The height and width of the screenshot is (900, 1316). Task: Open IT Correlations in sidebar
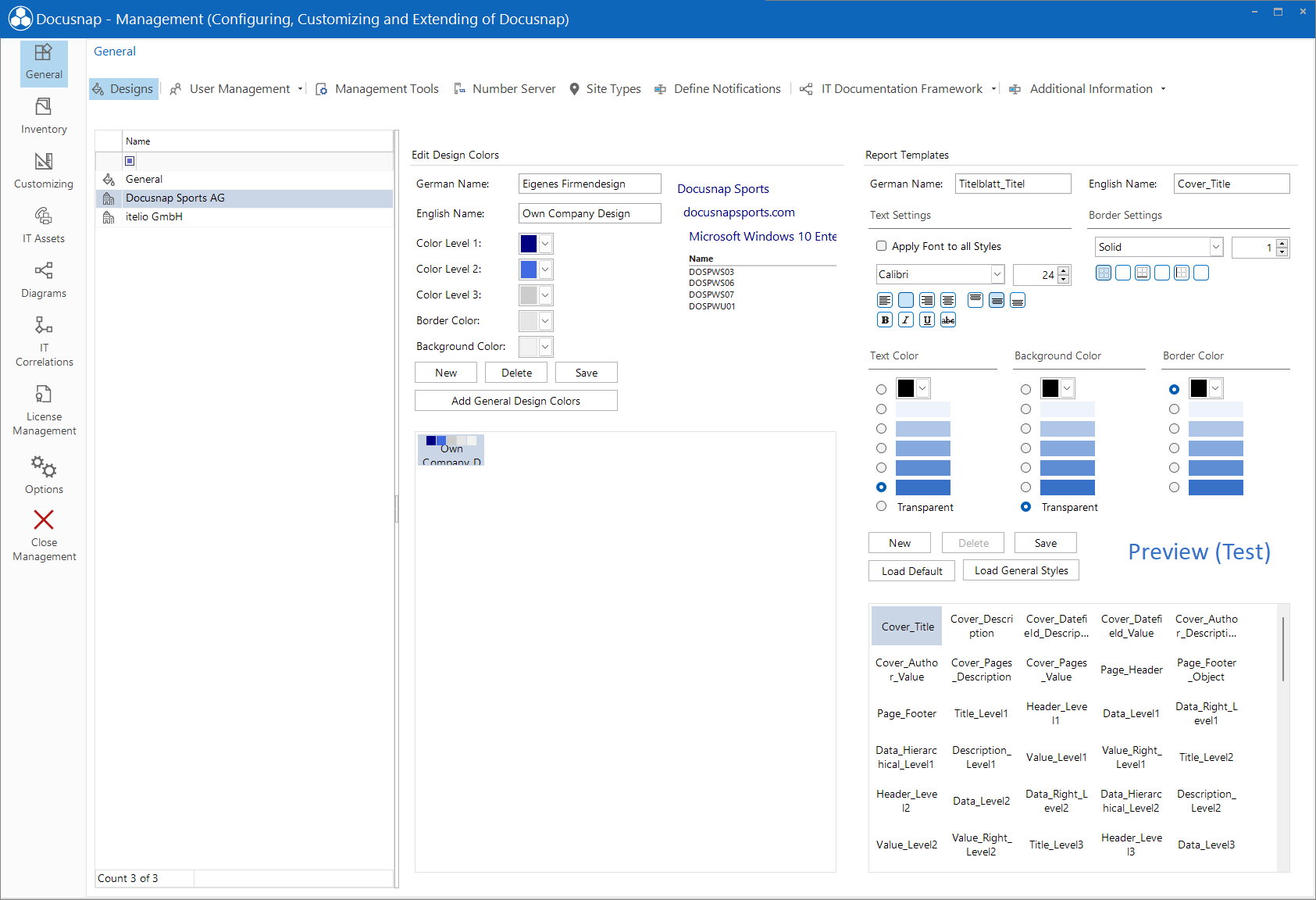(x=44, y=341)
